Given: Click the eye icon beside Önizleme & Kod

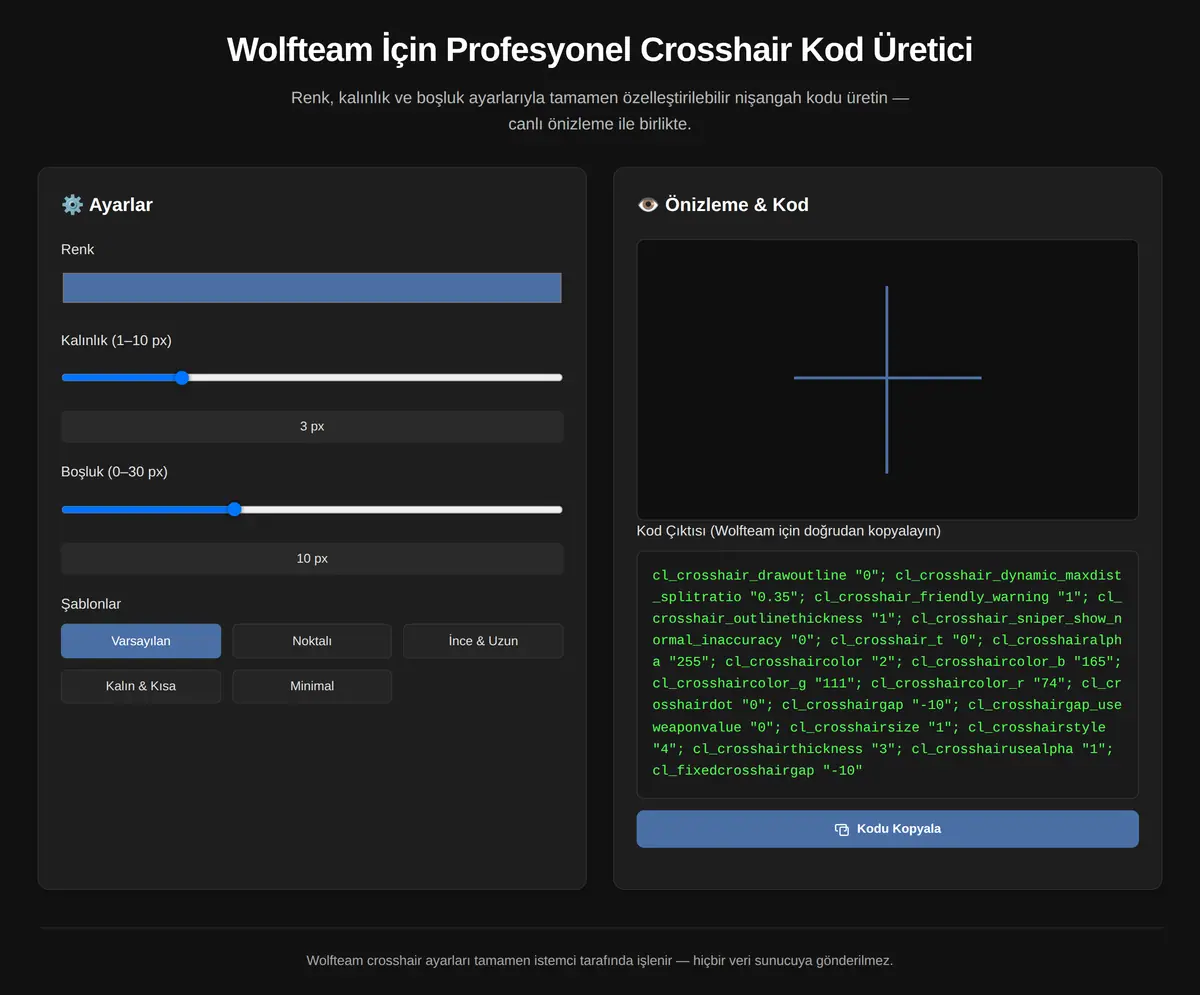Looking at the screenshot, I should click(x=648, y=205).
